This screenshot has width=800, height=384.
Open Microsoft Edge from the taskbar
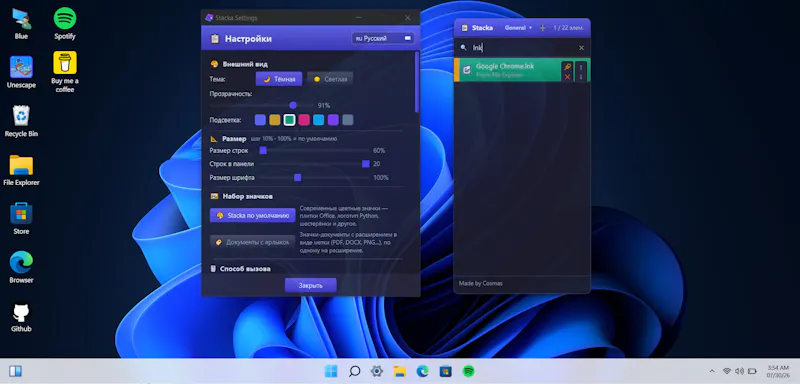(422, 371)
